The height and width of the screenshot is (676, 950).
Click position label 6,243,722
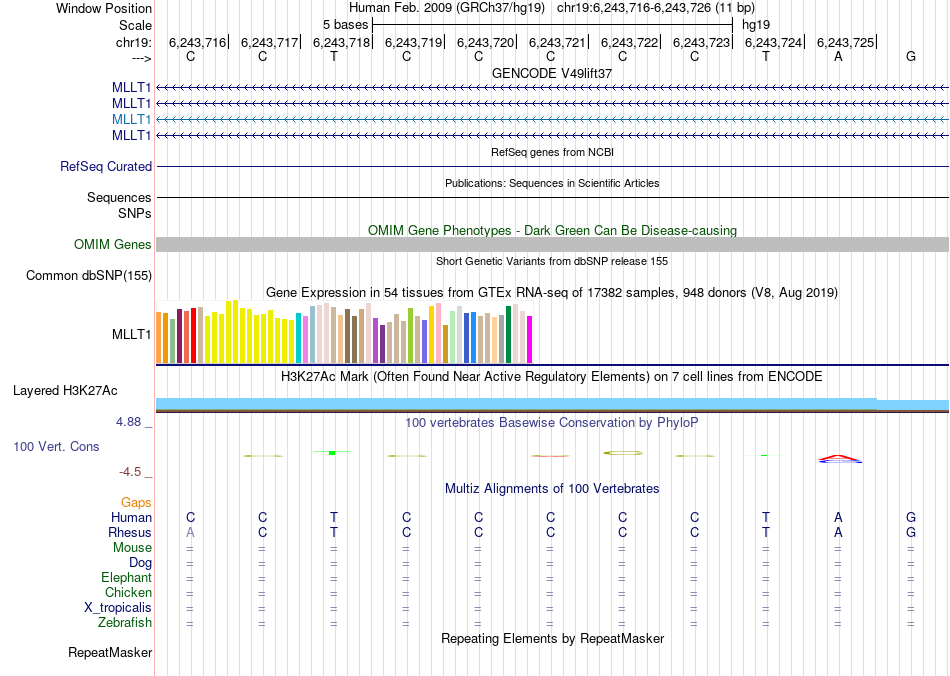(x=629, y=42)
